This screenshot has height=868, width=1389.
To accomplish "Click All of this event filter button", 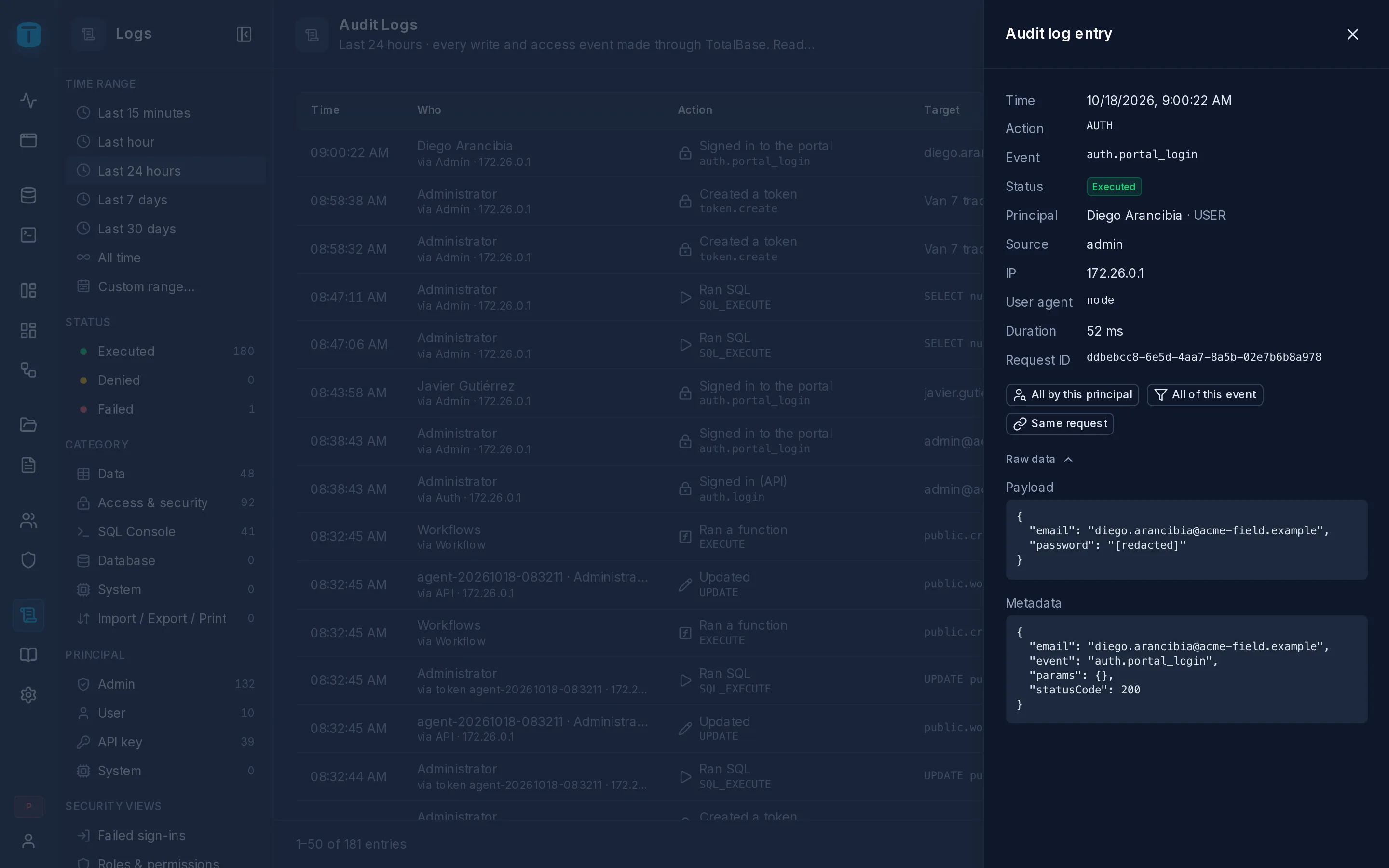I will coord(1205,395).
